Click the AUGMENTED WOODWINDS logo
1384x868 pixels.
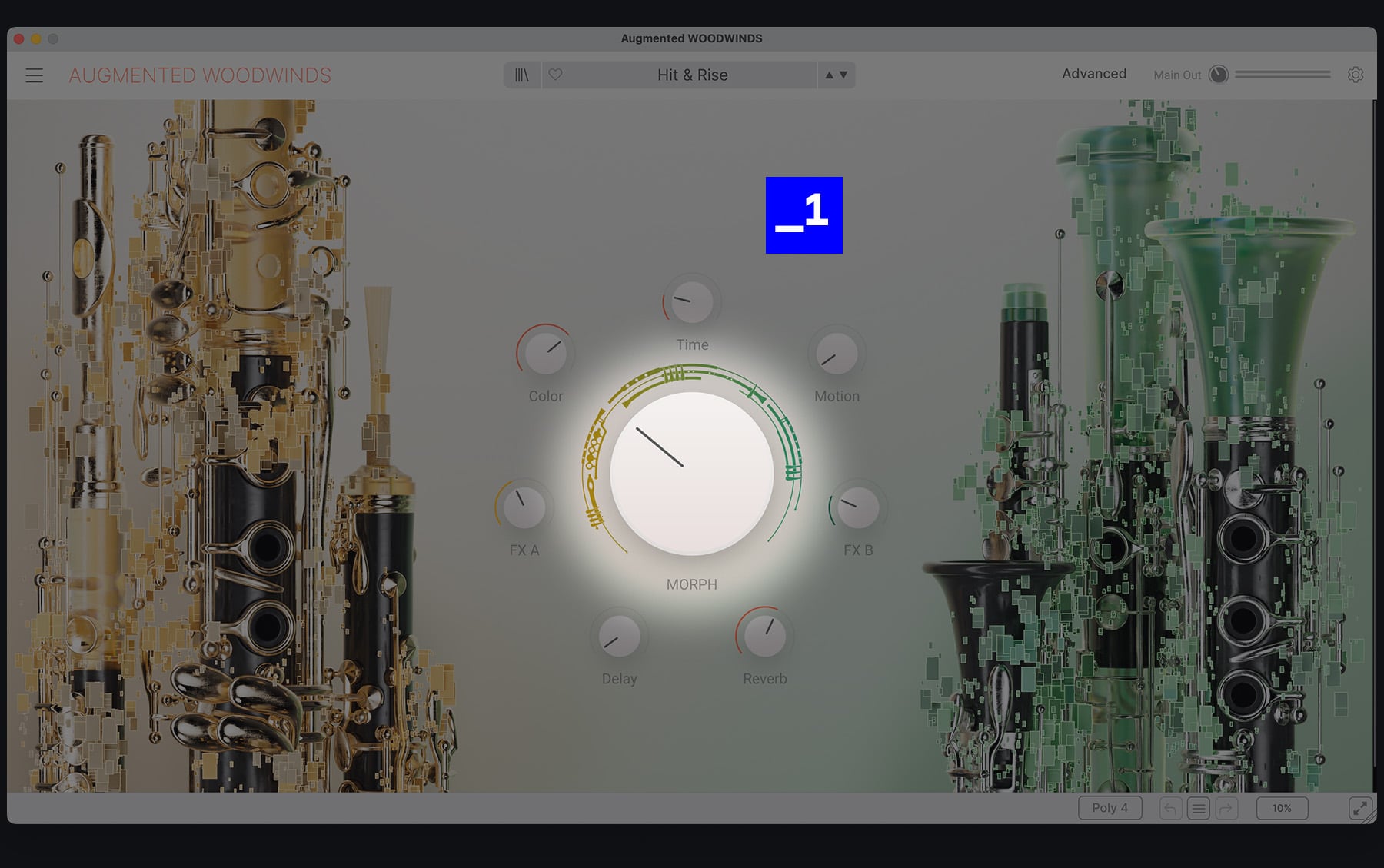tap(200, 75)
